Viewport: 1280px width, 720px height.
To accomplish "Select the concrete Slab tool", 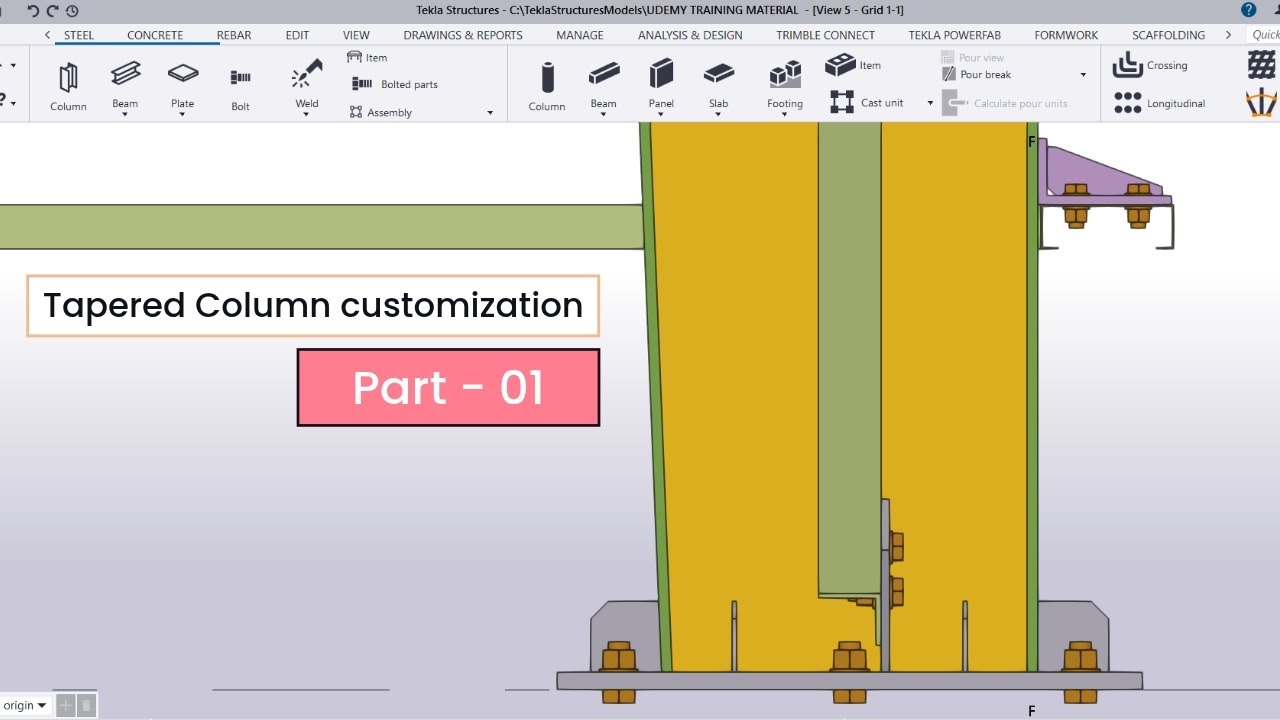I will [x=718, y=84].
